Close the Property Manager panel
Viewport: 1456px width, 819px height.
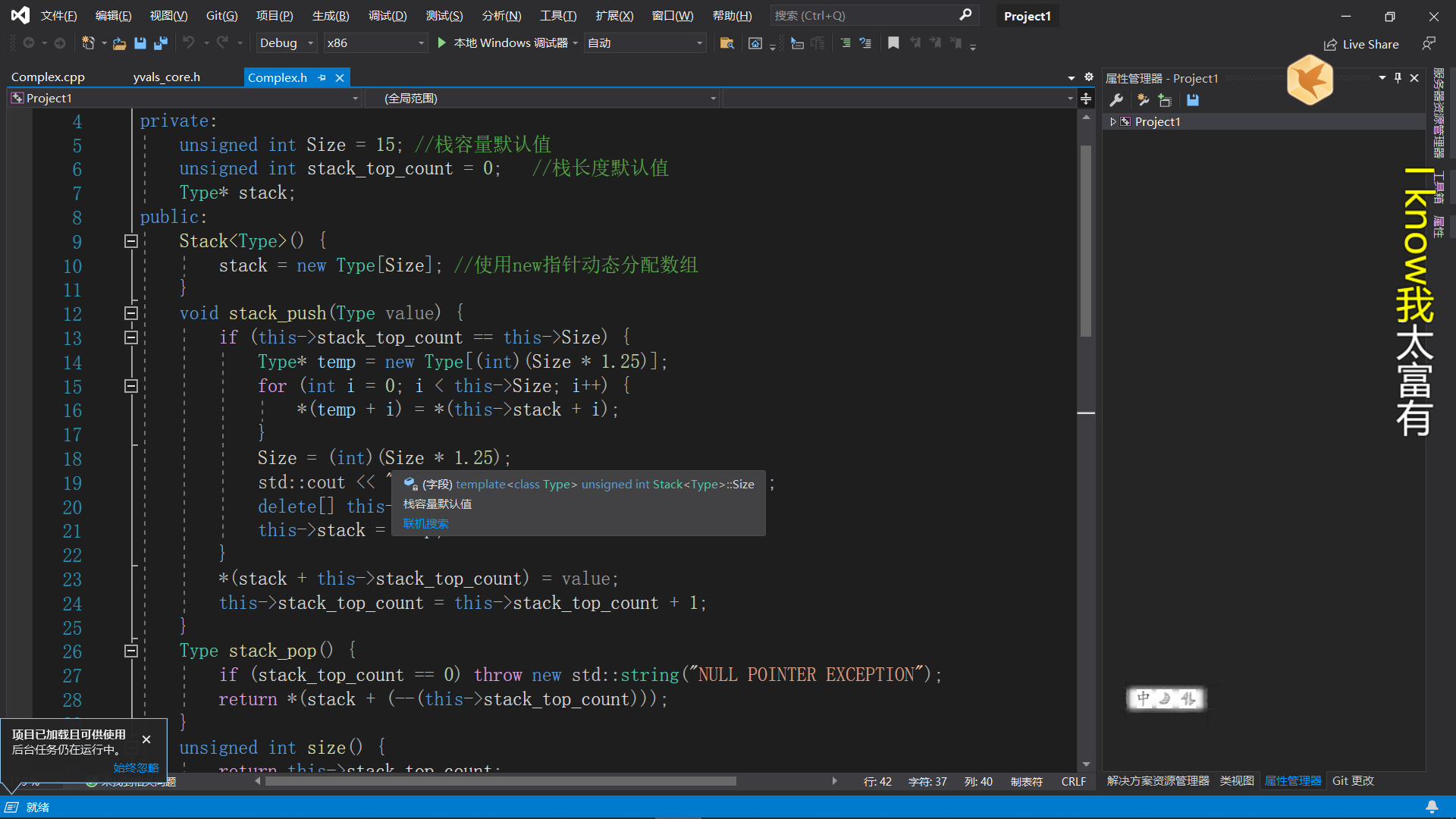(x=1414, y=77)
